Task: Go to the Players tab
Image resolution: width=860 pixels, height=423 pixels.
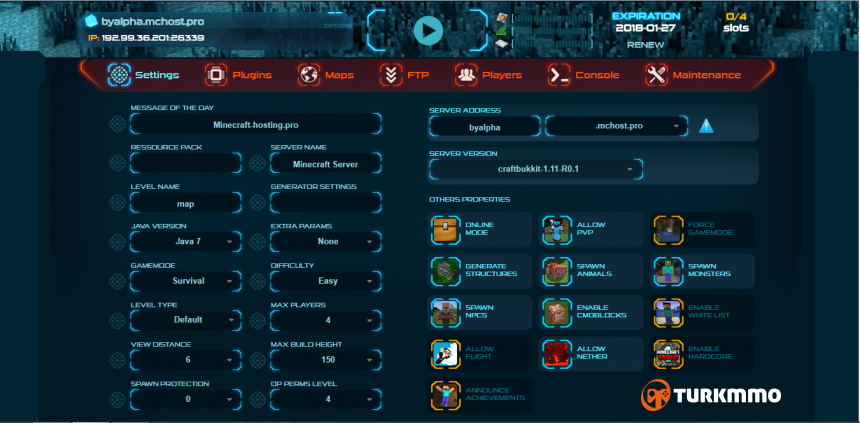Action: (x=488, y=75)
